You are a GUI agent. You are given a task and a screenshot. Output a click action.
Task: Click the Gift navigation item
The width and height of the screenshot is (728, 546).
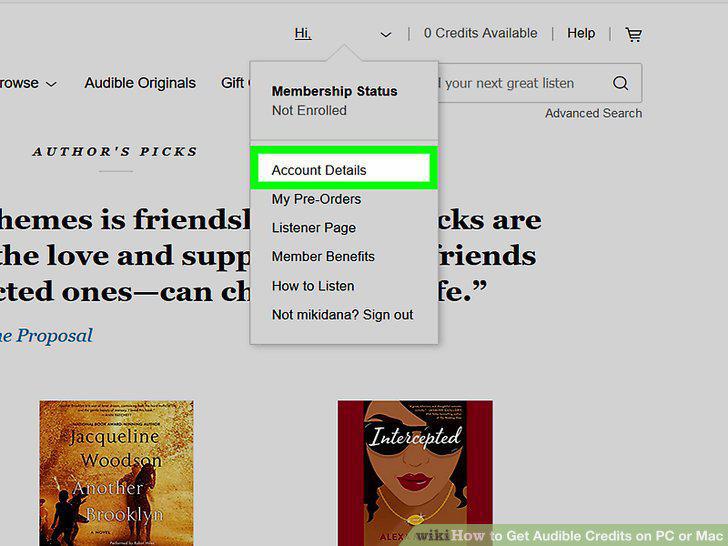tap(235, 83)
